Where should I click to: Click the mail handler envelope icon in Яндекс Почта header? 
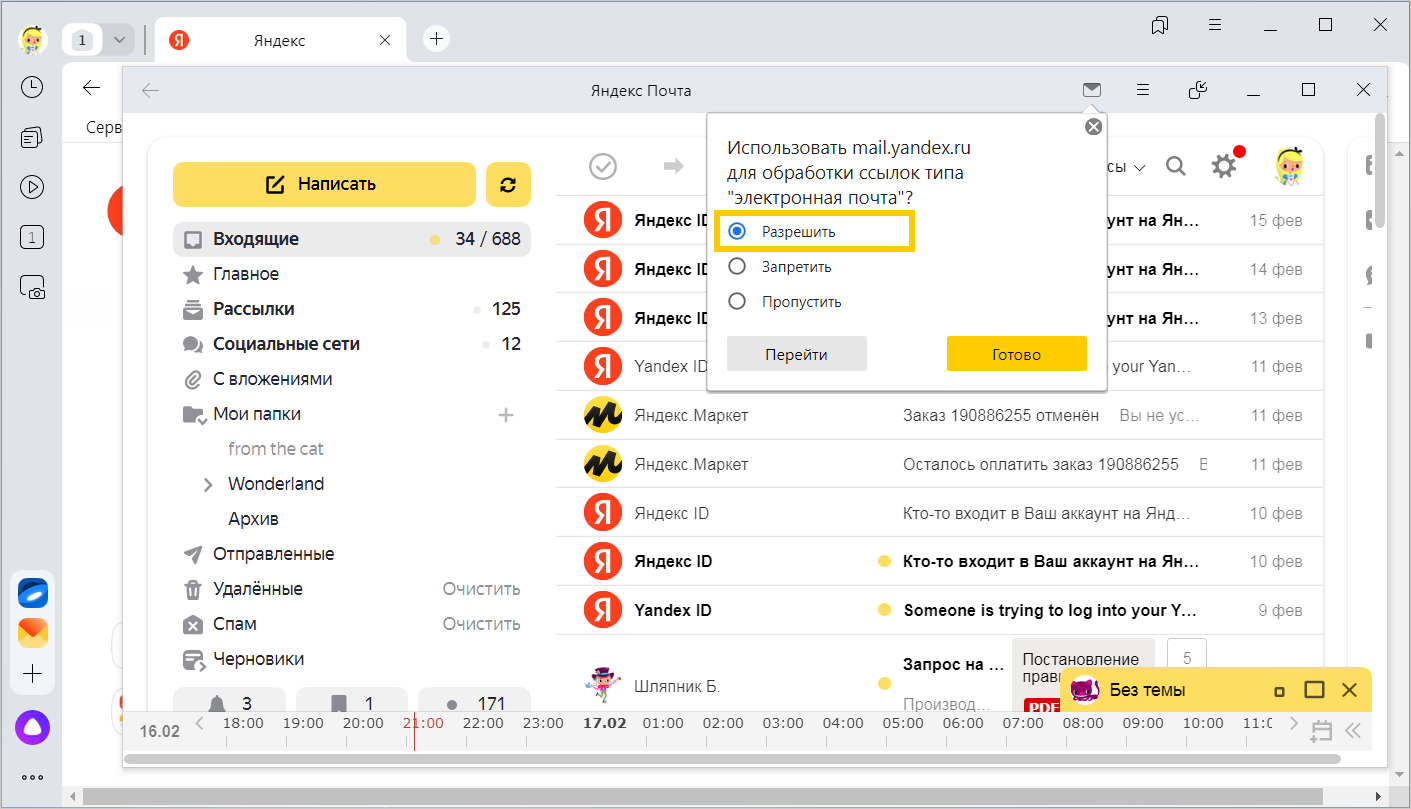pyautogui.click(x=1092, y=90)
